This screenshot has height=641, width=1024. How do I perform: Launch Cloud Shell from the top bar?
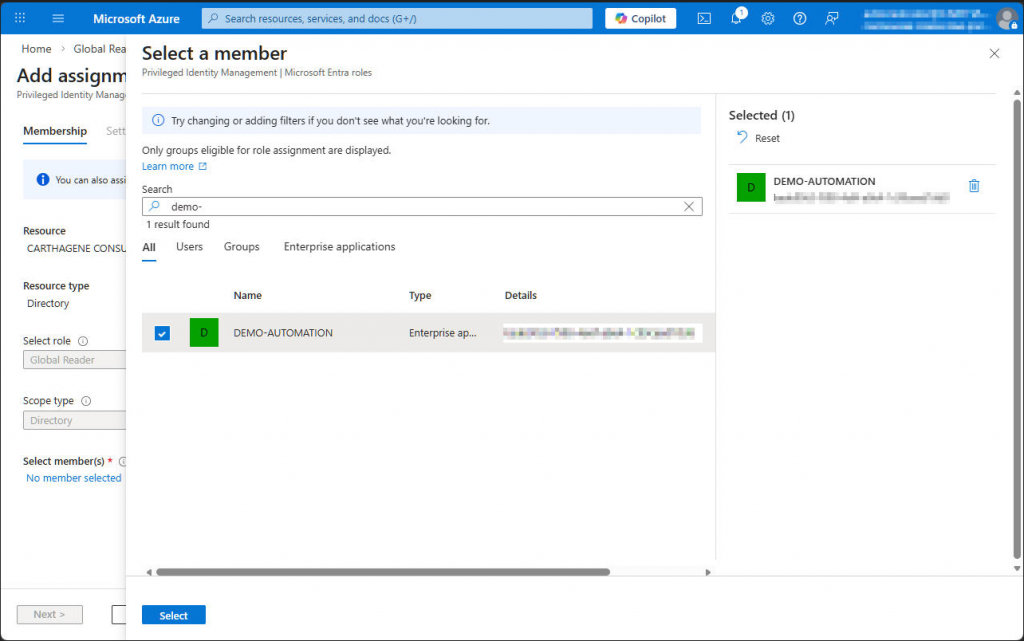click(705, 17)
